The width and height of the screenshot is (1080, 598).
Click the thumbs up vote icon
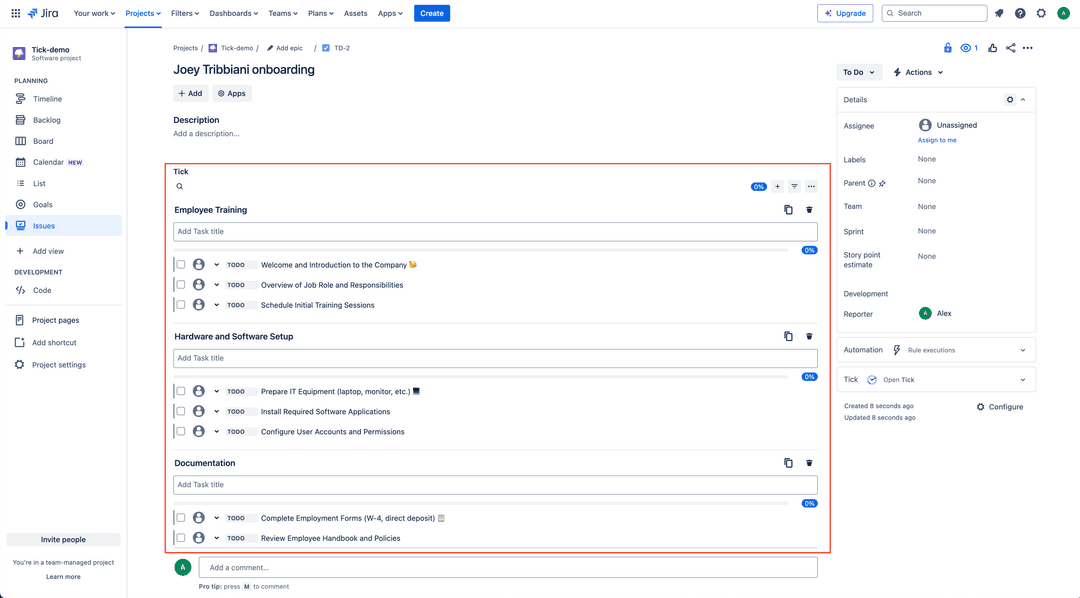tap(992, 48)
